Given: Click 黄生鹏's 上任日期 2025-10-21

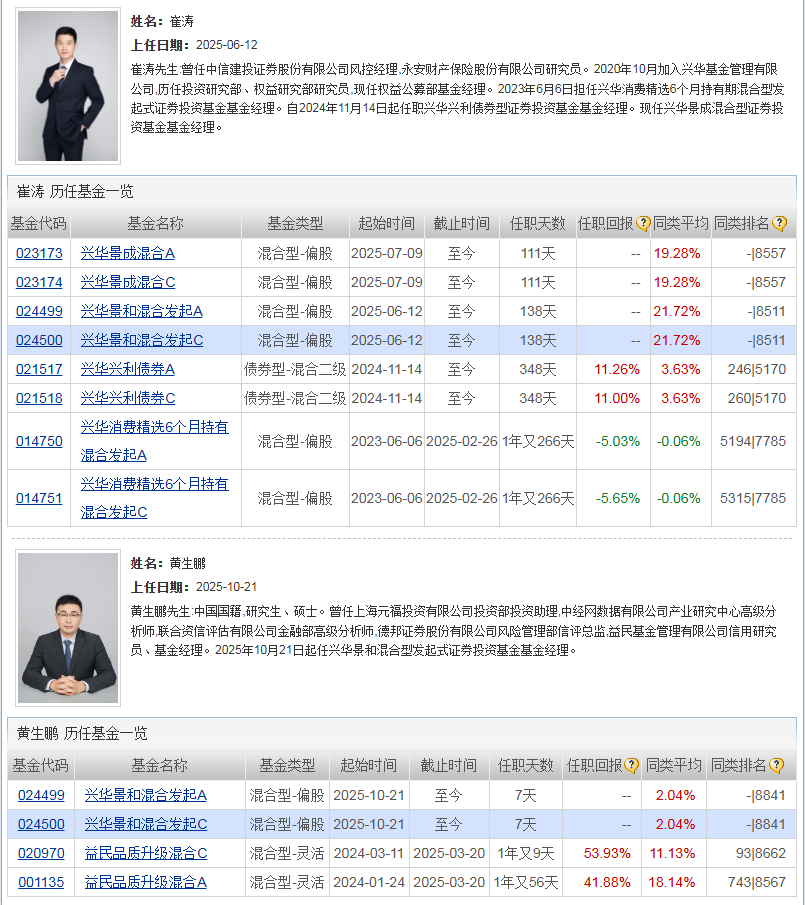Looking at the screenshot, I should (x=226, y=587).
